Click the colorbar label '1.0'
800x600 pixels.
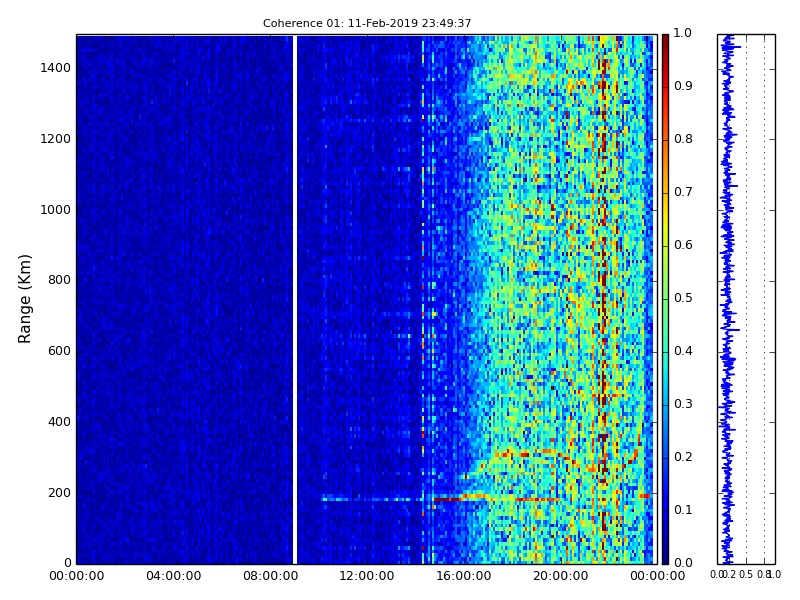[683, 33]
